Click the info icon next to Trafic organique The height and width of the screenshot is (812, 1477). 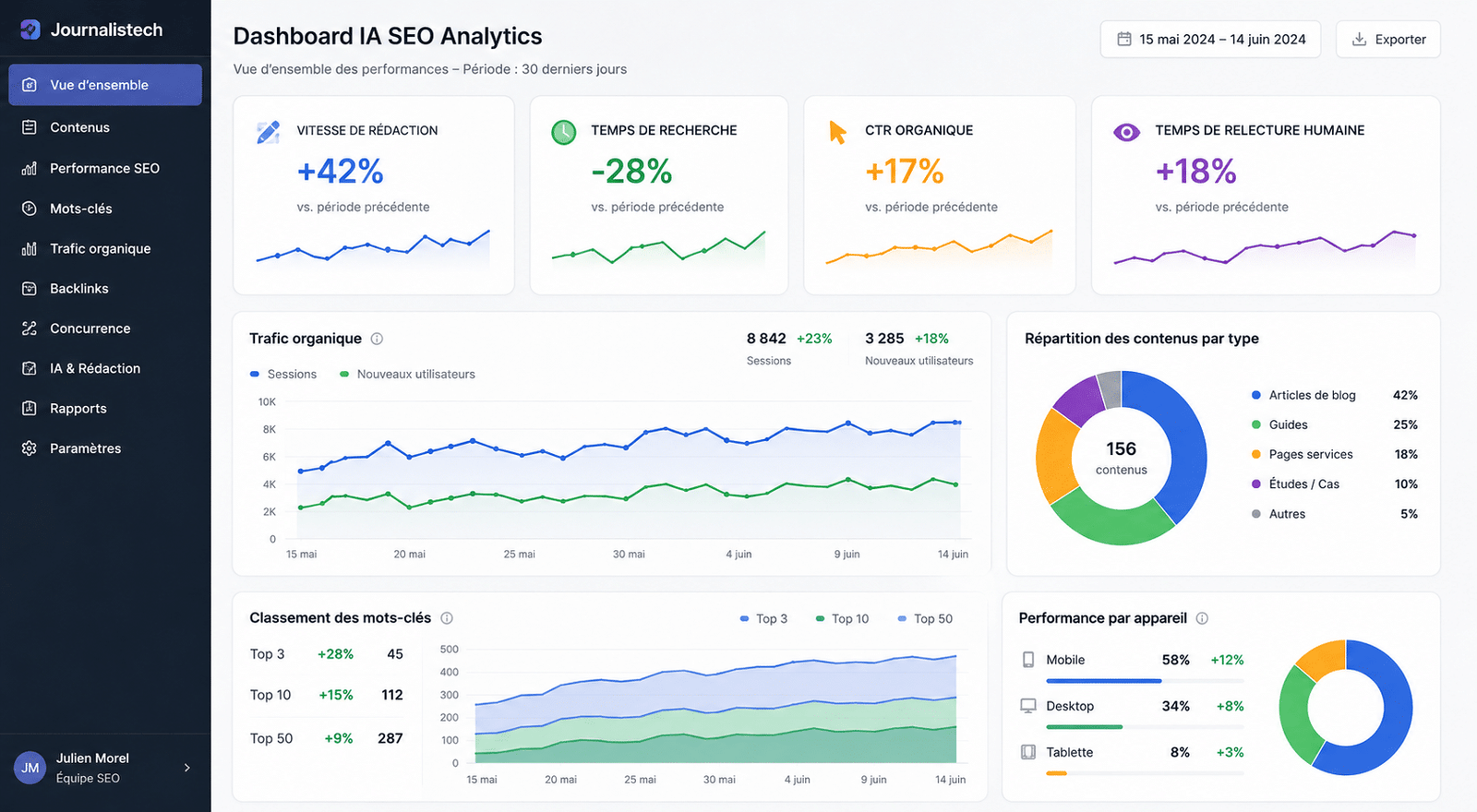(x=377, y=339)
